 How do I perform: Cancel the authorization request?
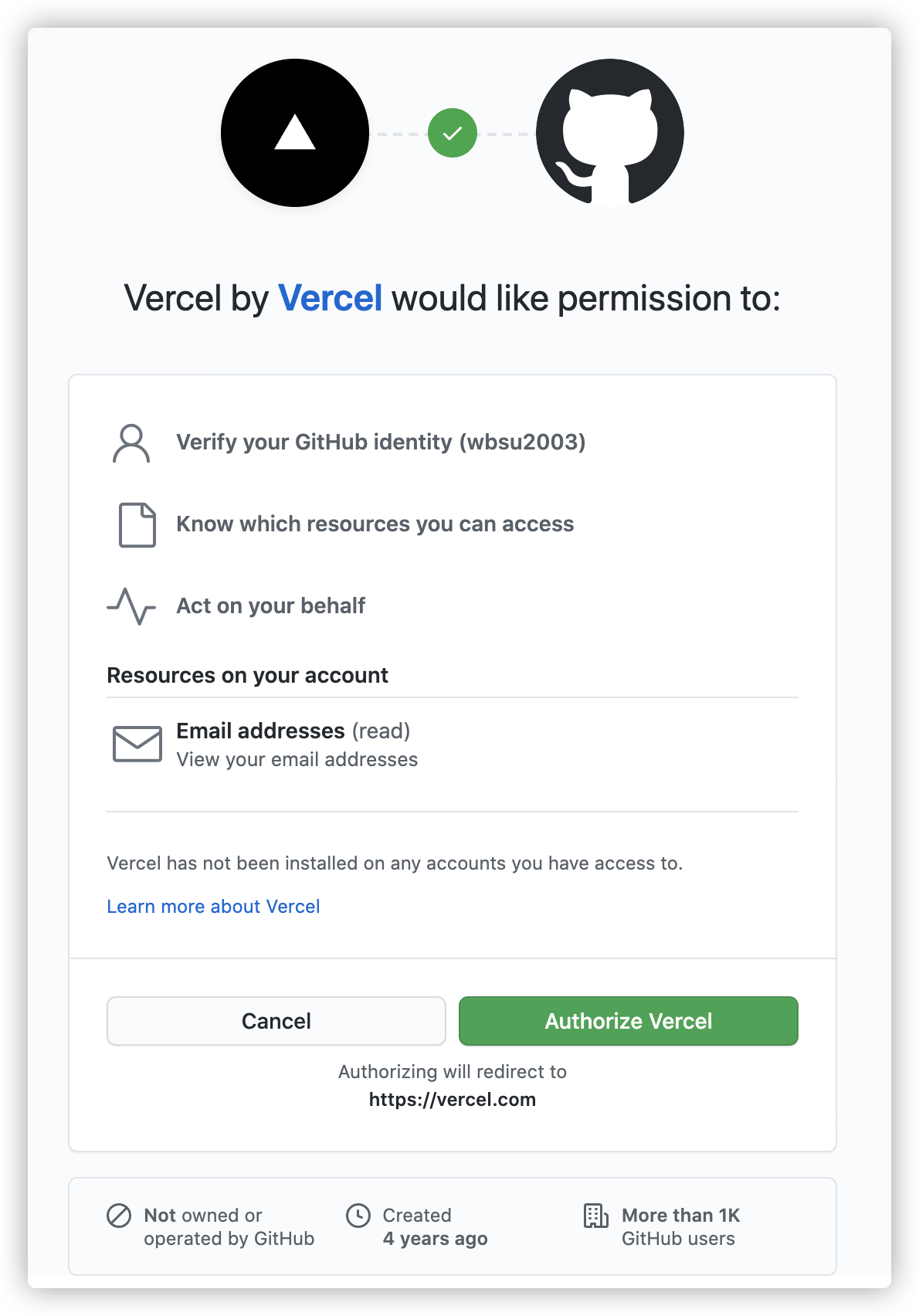pyautogui.click(x=276, y=1021)
